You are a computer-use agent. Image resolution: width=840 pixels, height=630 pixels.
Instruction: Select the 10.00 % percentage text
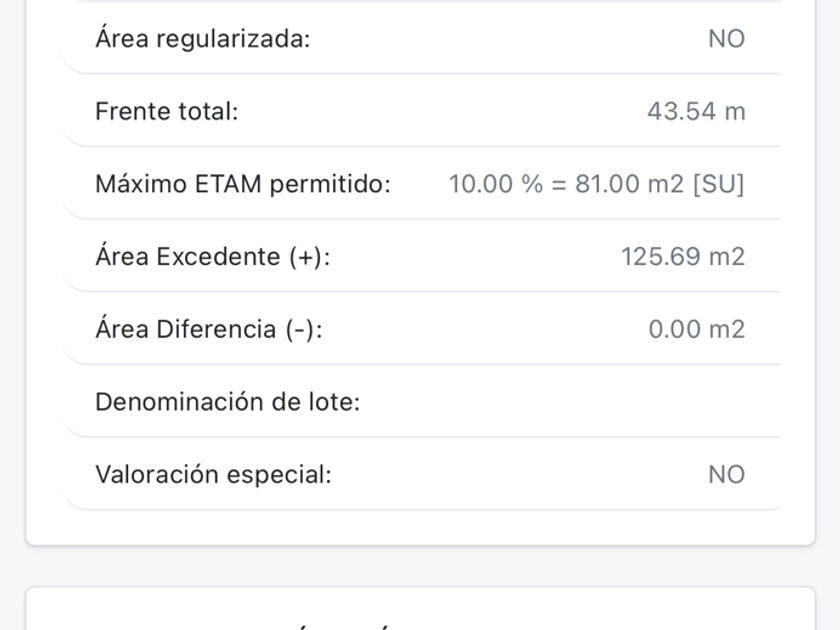(495, 184)
